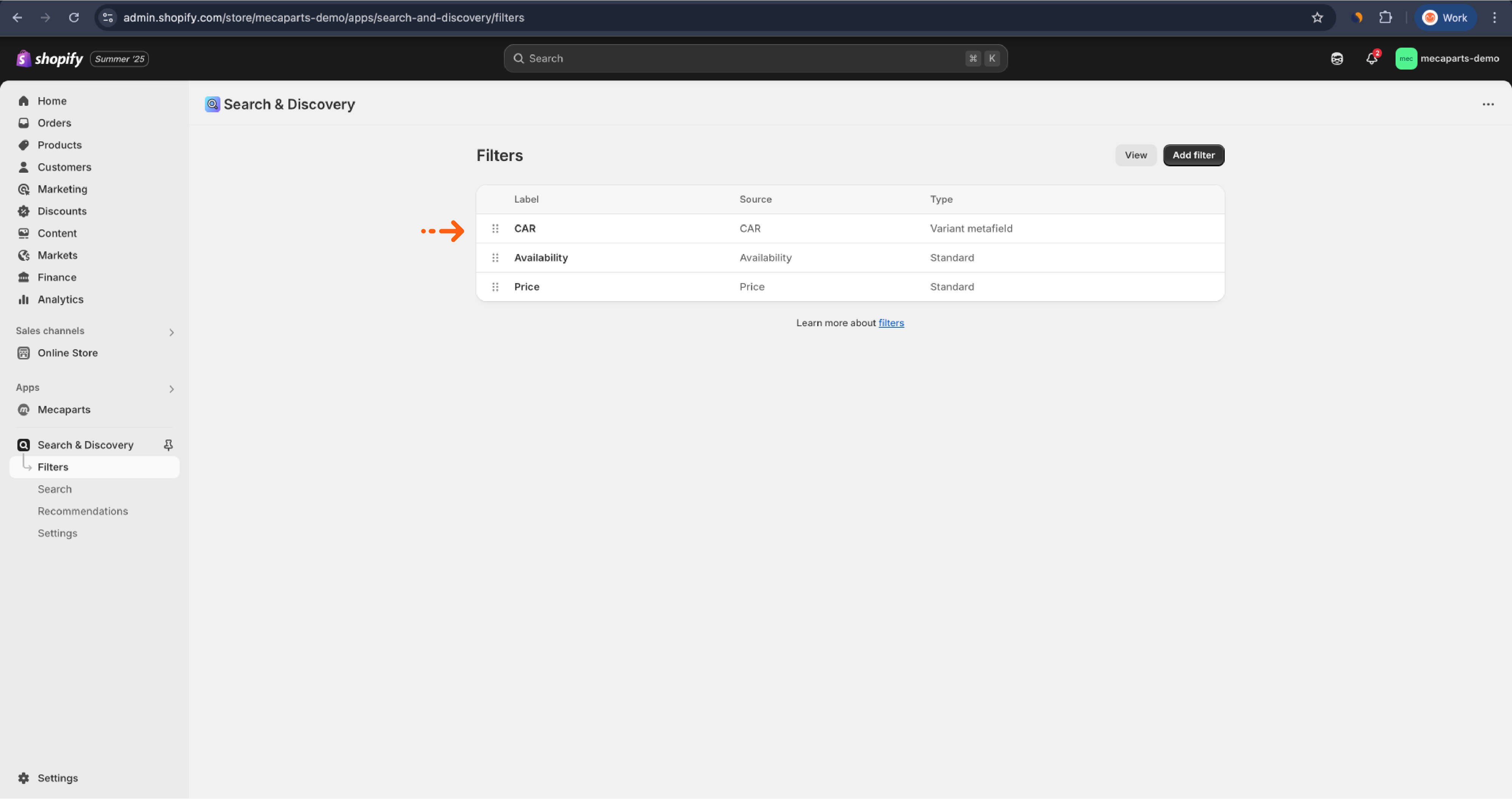Image resolution: width=1512 pixels, height=799 pixels.
Task: Open the three-dot more actions menu
Action: click(x=1487, y=104)
